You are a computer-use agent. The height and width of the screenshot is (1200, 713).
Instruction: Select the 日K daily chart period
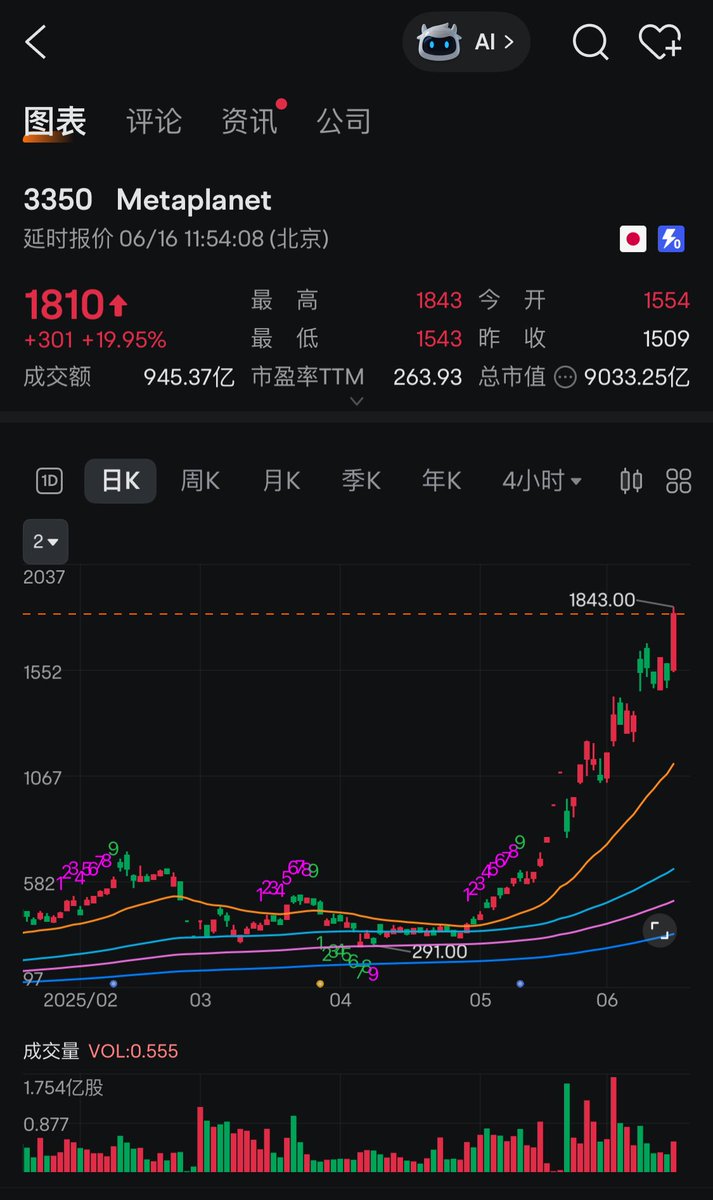click(120, 481)
